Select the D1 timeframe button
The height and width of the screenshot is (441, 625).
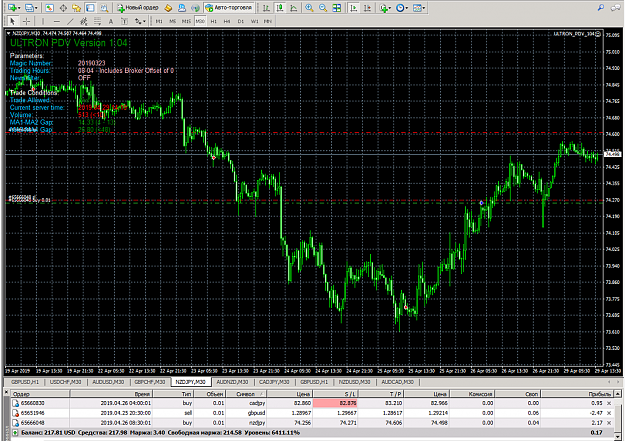pyautogui.click(x=241, y=21)
